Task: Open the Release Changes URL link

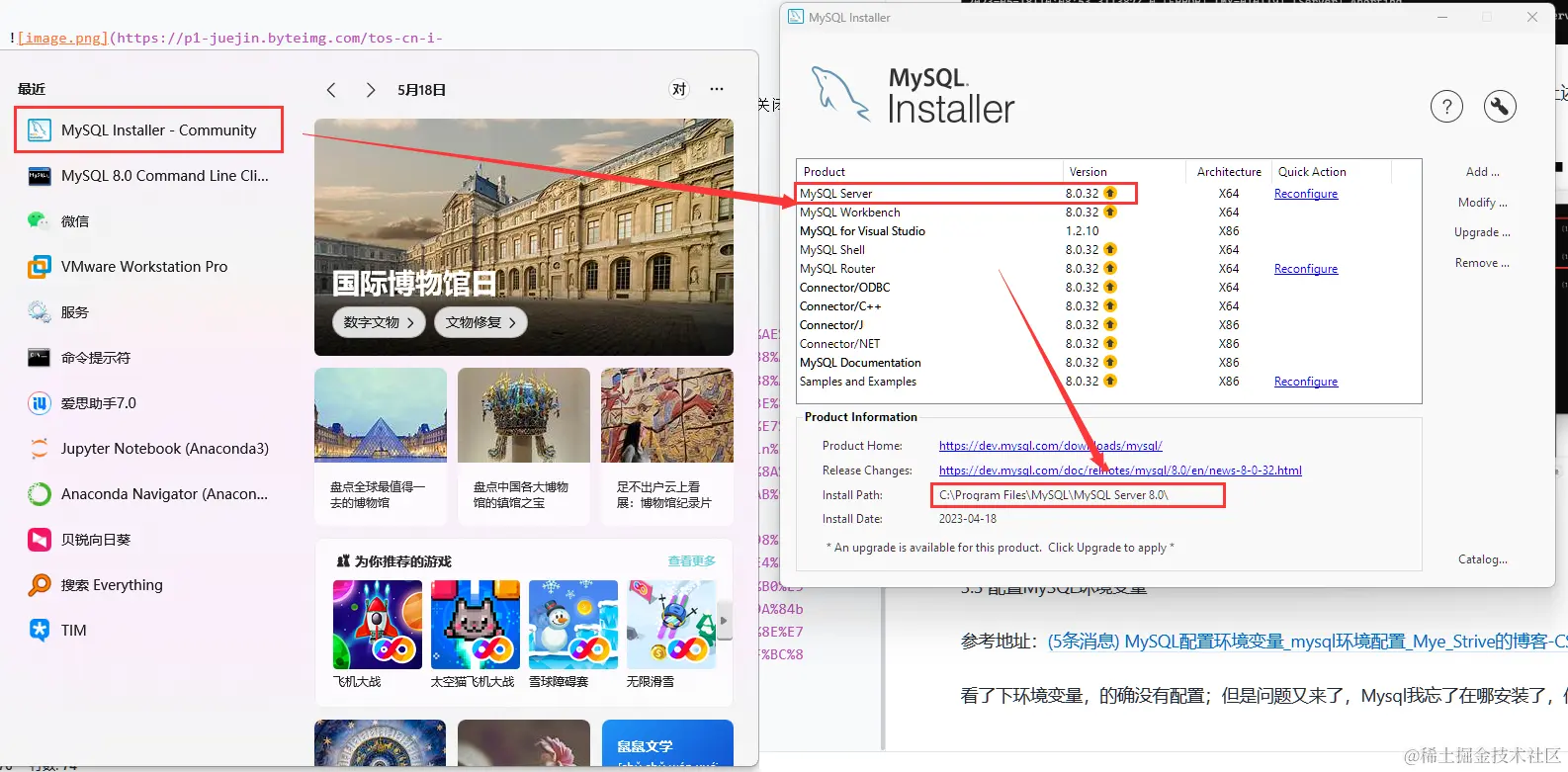Action: pyautogui.click(x=1120, y=471)
